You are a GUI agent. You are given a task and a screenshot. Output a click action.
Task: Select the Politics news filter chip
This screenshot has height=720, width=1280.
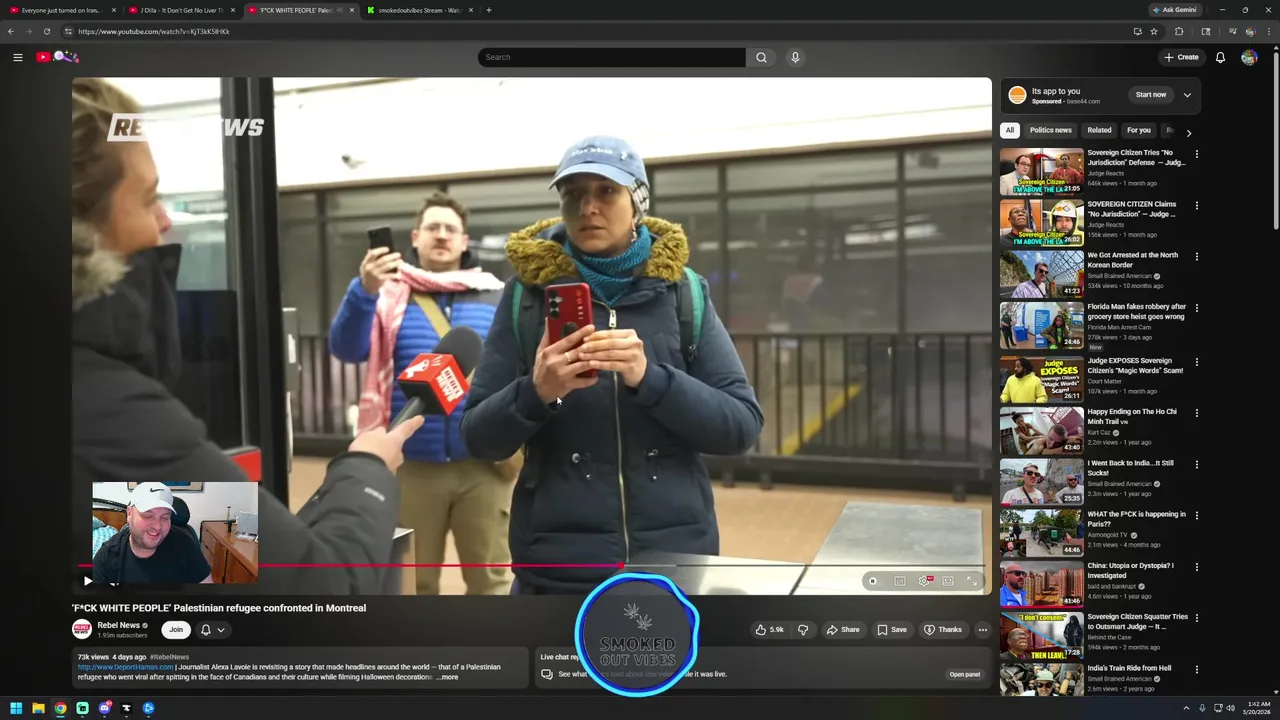coord(1050,130)
